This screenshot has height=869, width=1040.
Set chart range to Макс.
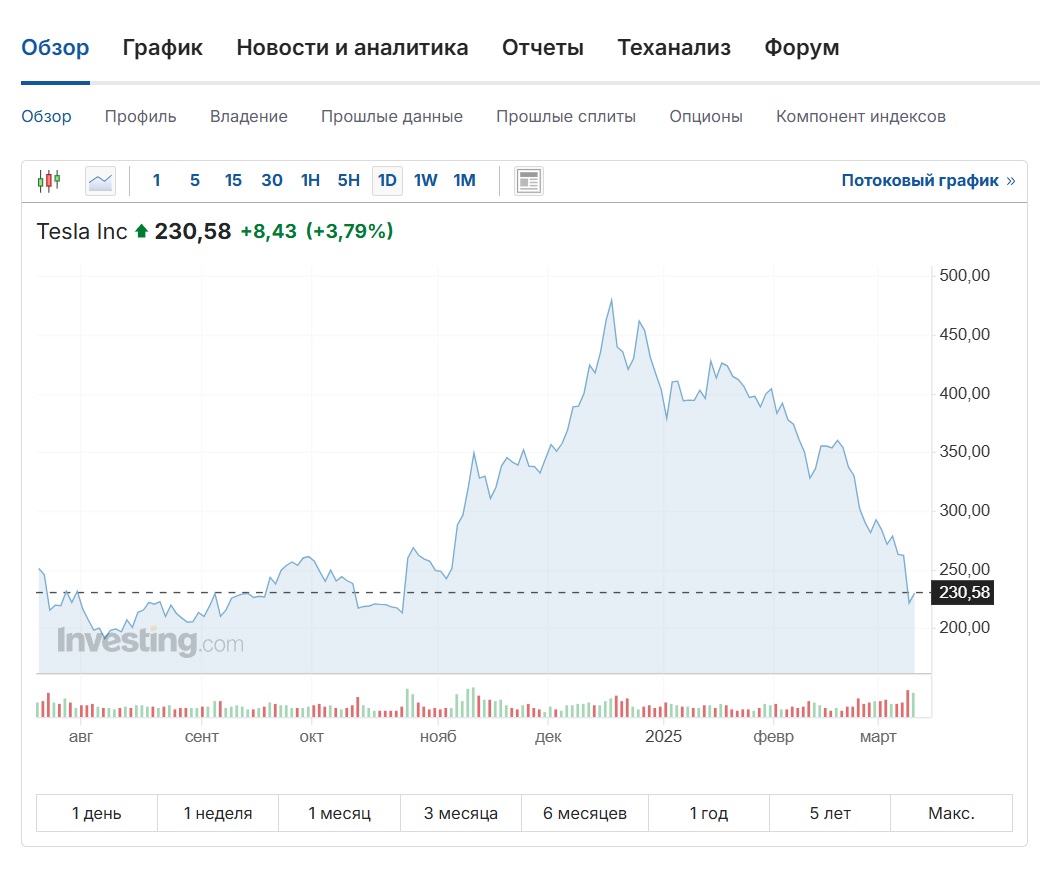(951, 813)
